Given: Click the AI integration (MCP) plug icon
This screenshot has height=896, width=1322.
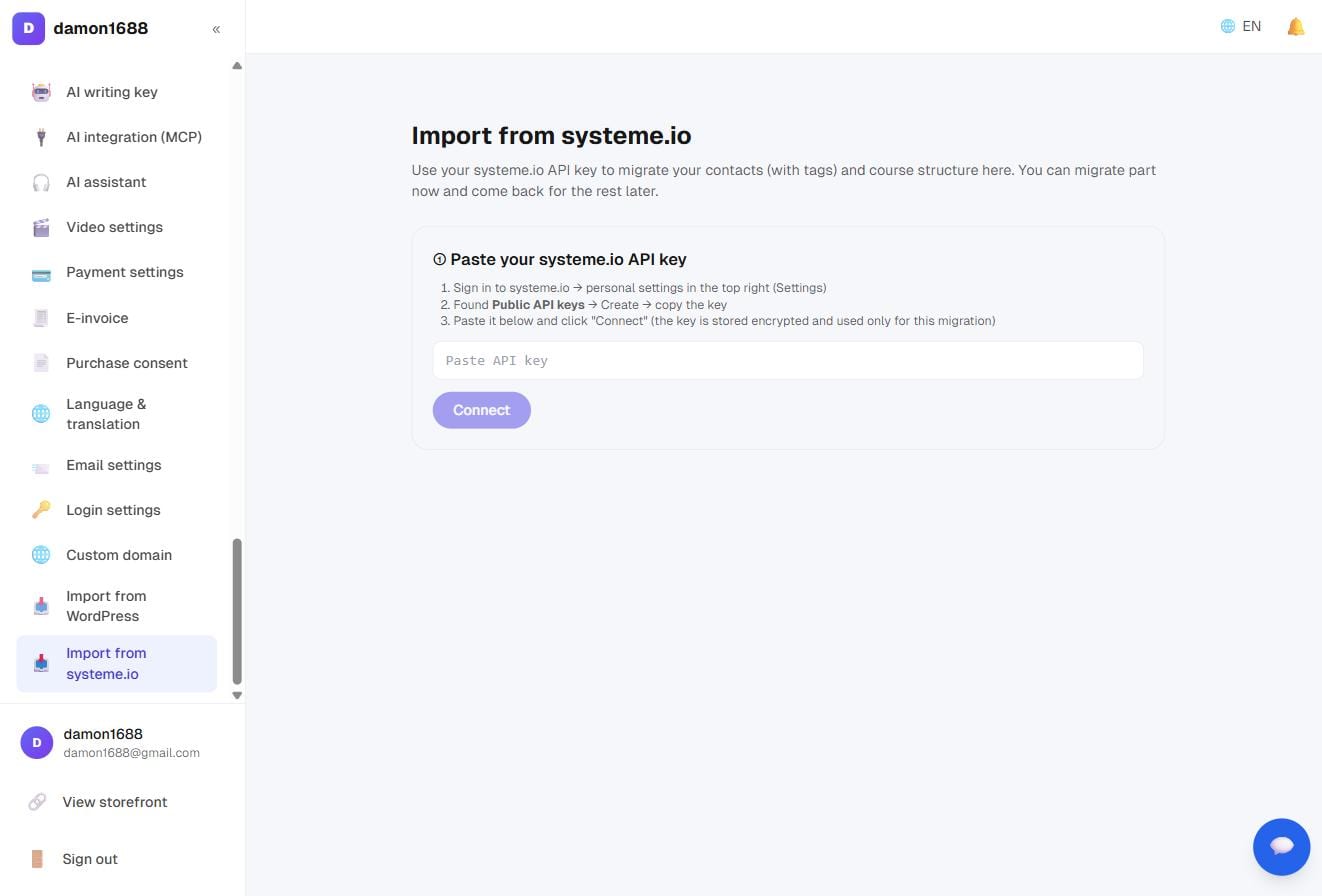Looking at the screenshot, I should pyautogui.click(x=41, y=137).
